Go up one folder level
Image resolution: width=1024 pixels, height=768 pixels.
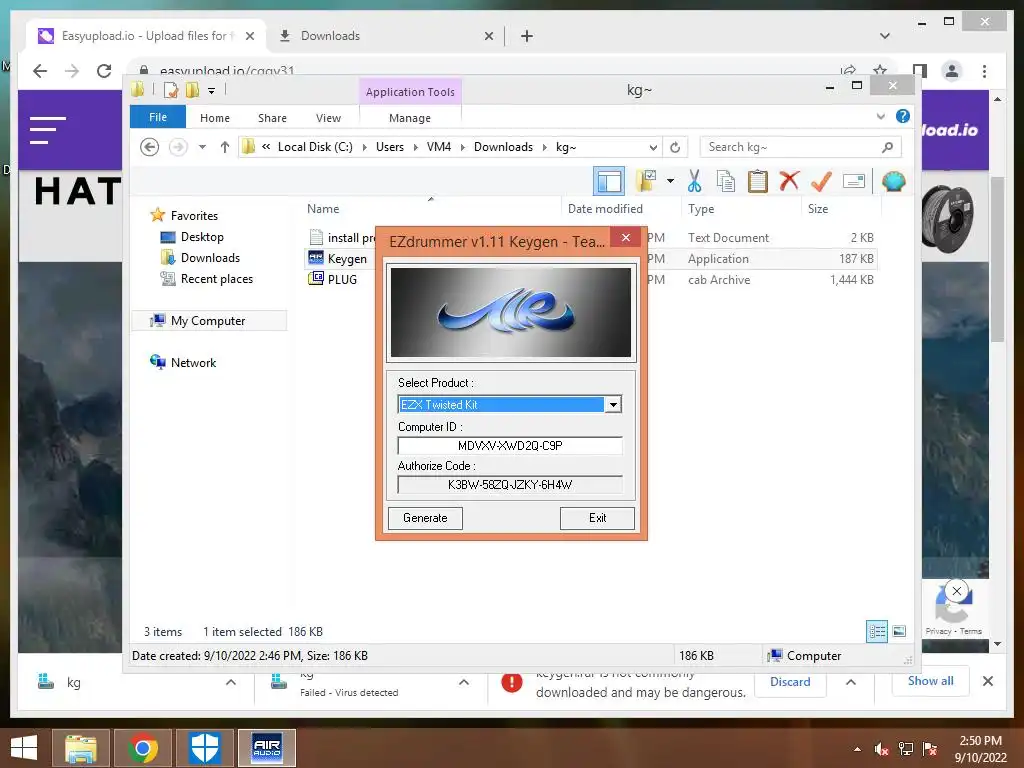click(225, 147)
